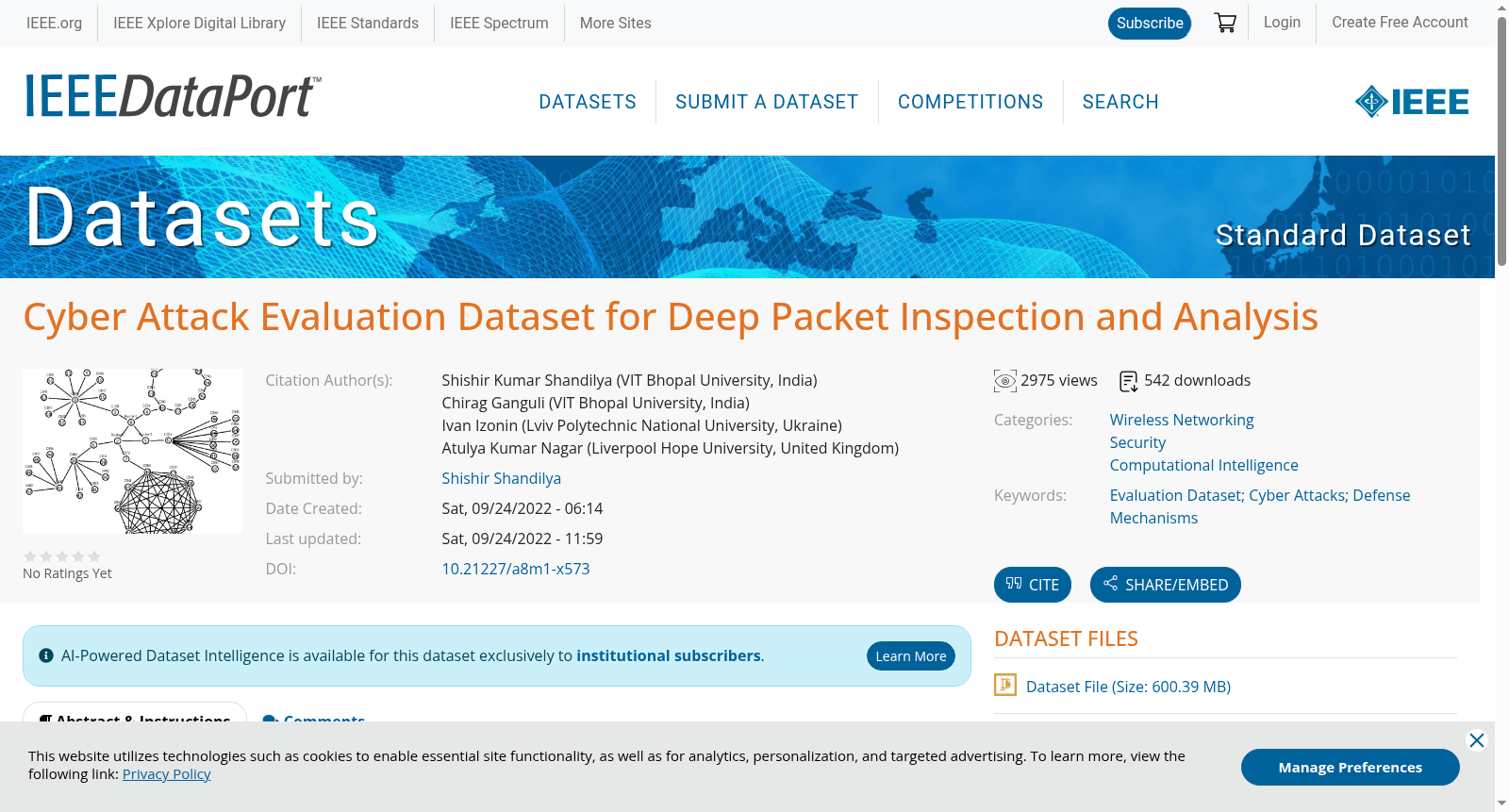Open the SEARCH menu item

pyautogui.click(x=1120, y=102)
